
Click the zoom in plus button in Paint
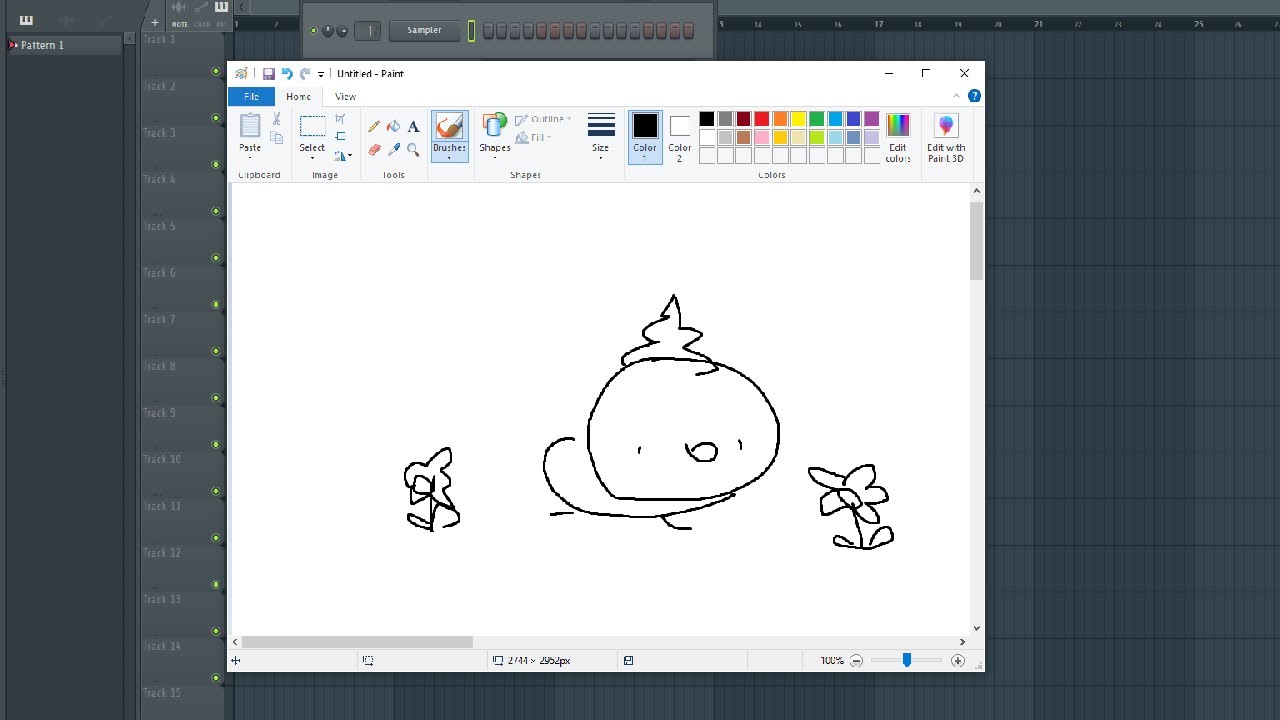point(958,661)
